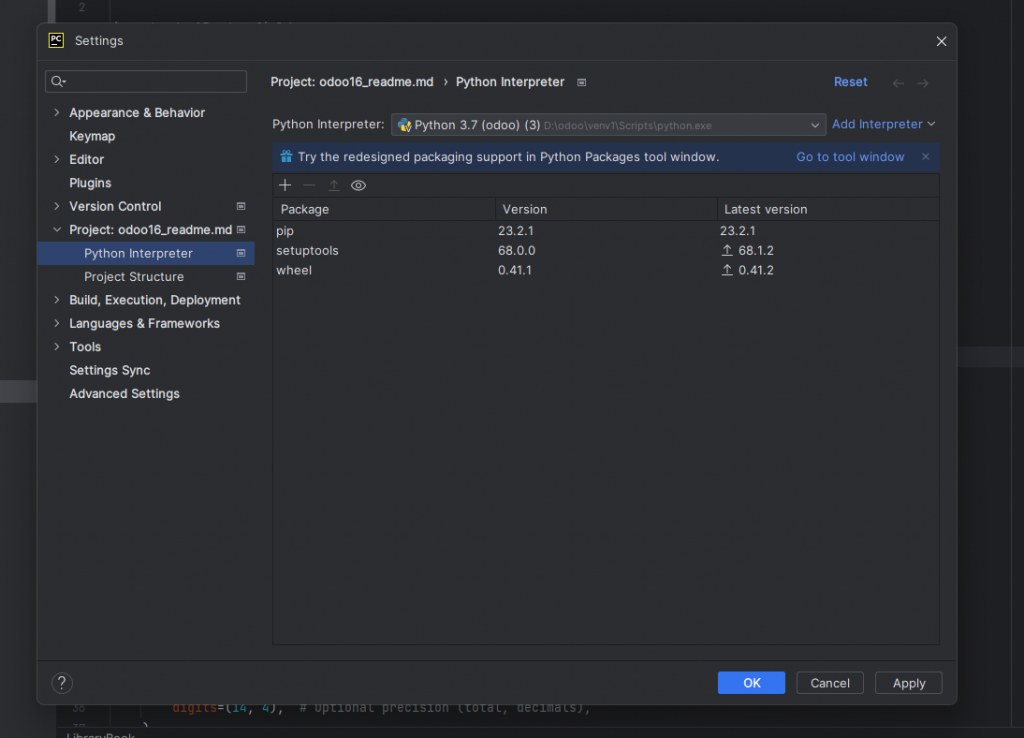1024x738 pixels.
Task: Select Python Interpreter tree item
Action: click(x=146, y=253)
